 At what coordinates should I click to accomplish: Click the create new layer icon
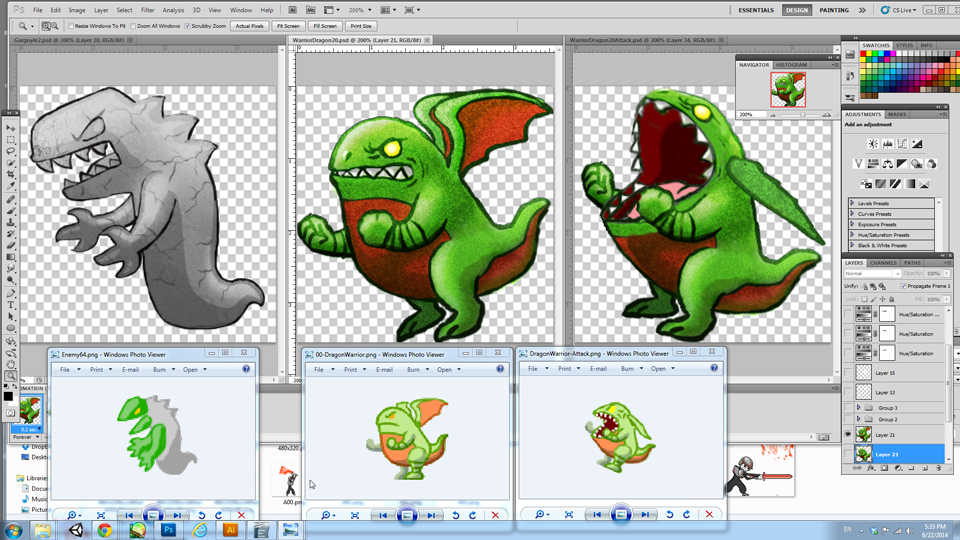tap(925, 468)
